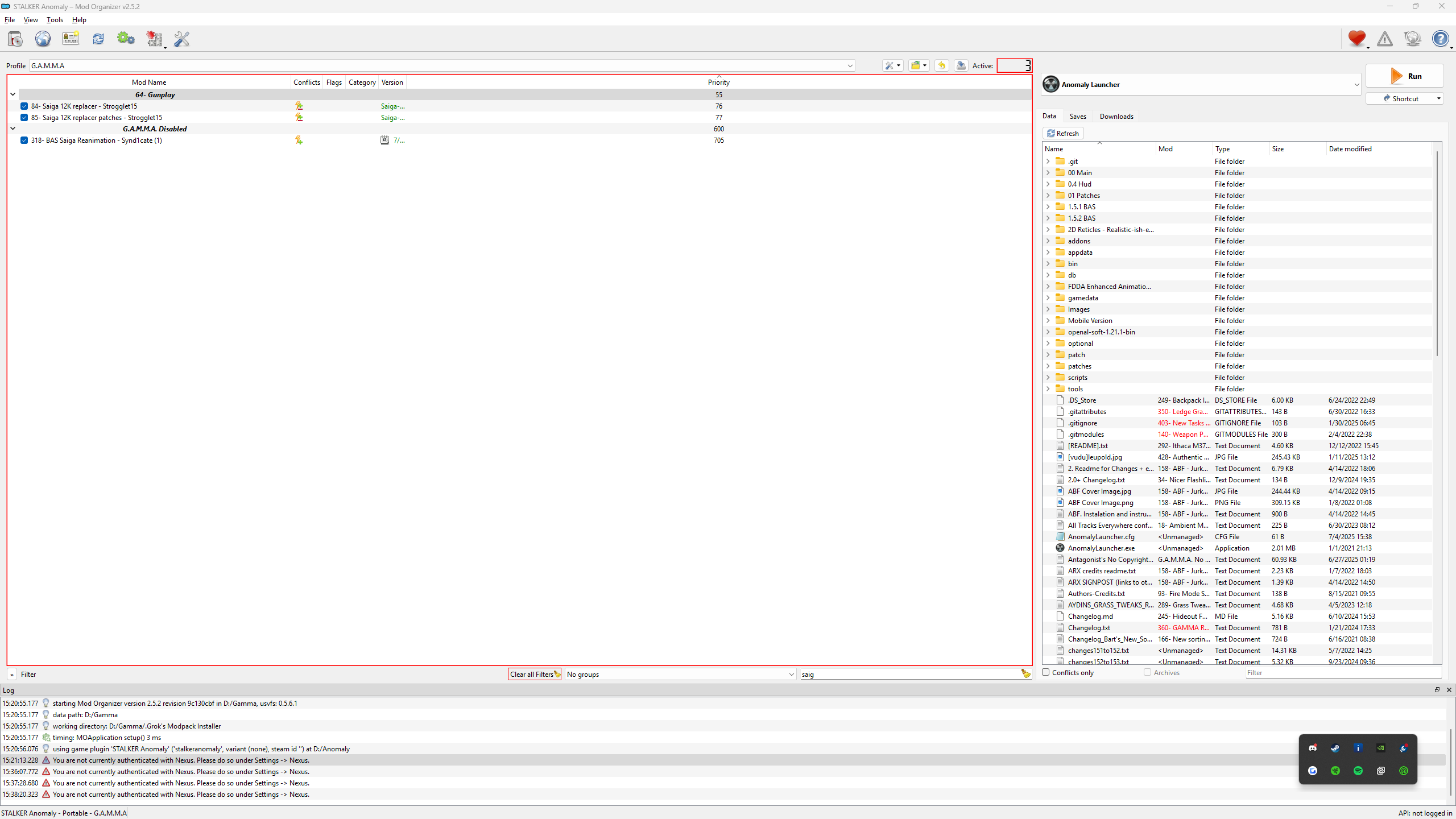Open the Tools menu

point(55,19)
